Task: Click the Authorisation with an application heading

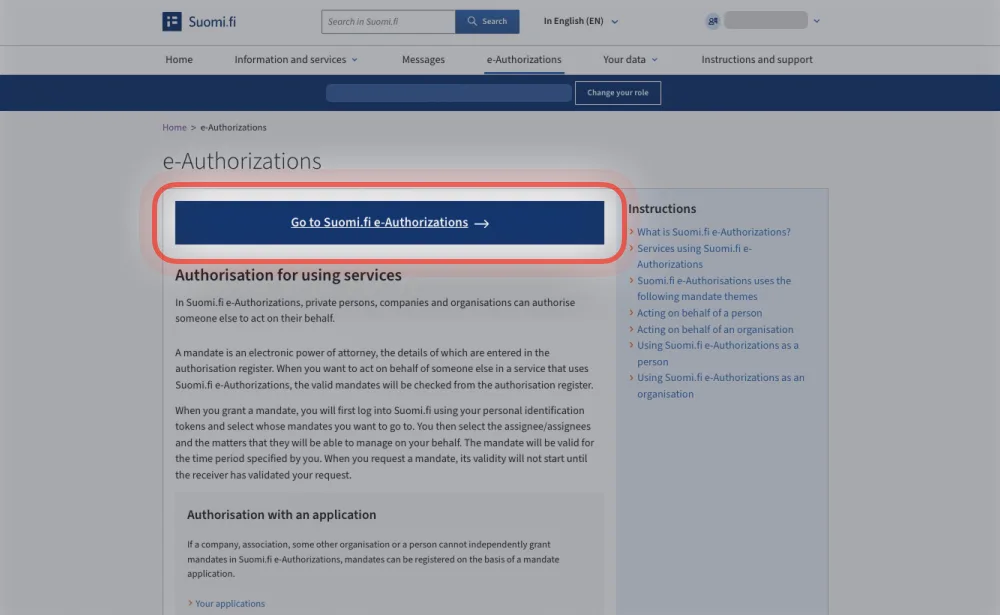Action: [281, 515]
